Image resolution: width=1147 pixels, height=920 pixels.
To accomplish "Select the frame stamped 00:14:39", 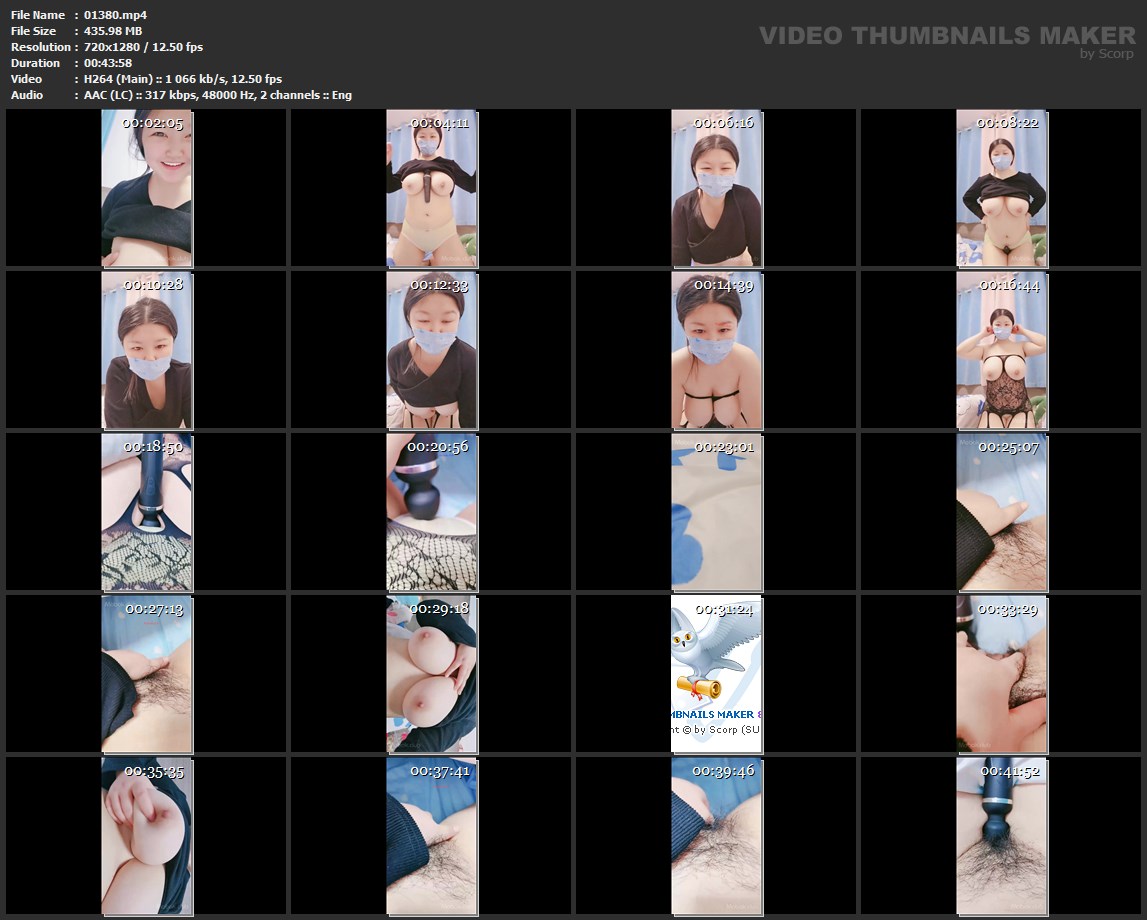I will click(716, 350).
